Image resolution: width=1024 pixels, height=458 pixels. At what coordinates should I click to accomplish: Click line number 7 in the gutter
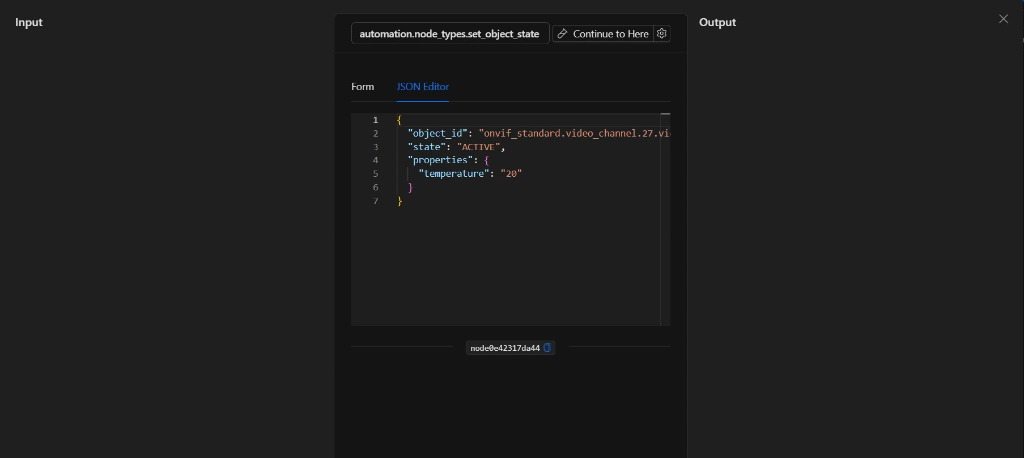pos(376,201)
